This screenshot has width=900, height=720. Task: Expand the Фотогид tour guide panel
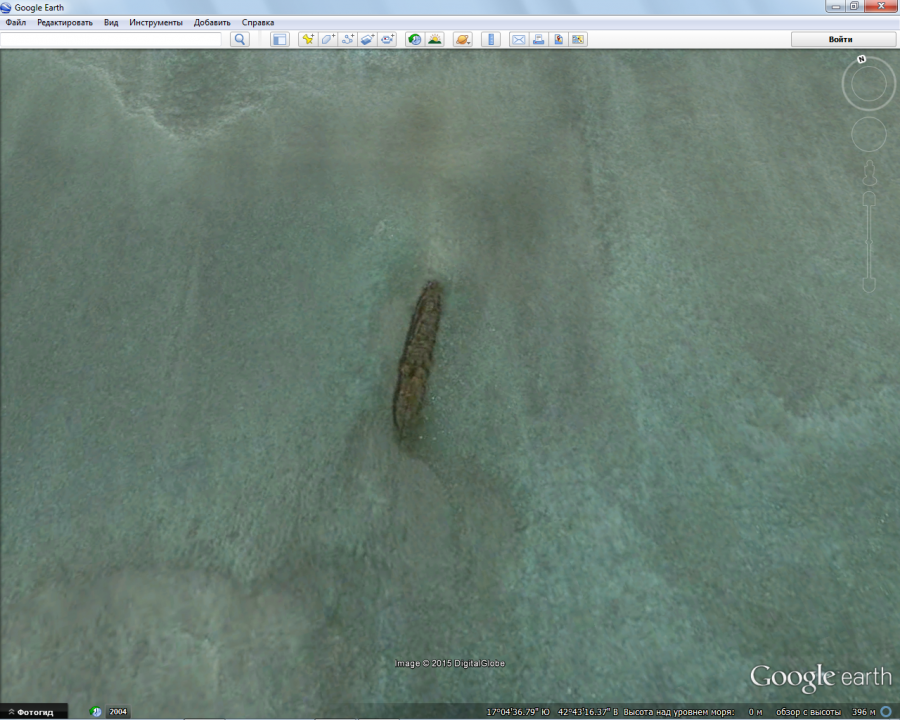[34, 712]
